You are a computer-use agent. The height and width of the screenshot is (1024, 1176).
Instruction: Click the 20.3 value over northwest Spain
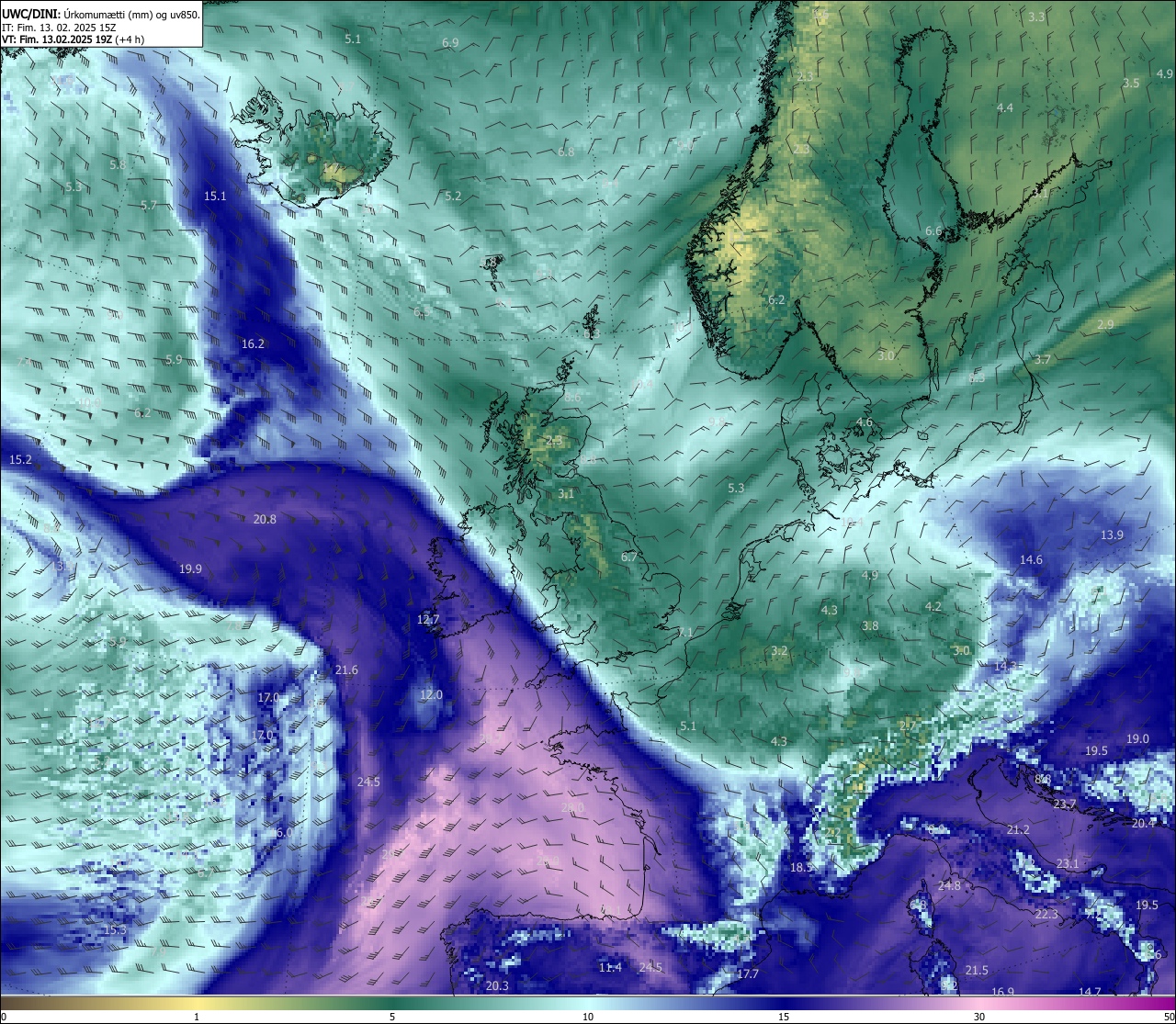tap(496, 985)
